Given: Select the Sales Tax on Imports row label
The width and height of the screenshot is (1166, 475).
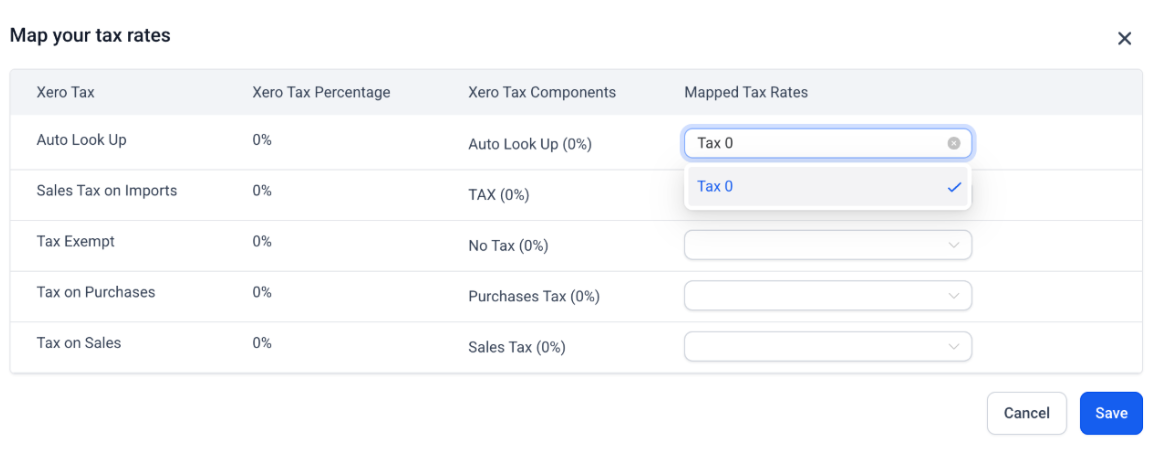Looking at the screenshot, I should click(106, 190).
